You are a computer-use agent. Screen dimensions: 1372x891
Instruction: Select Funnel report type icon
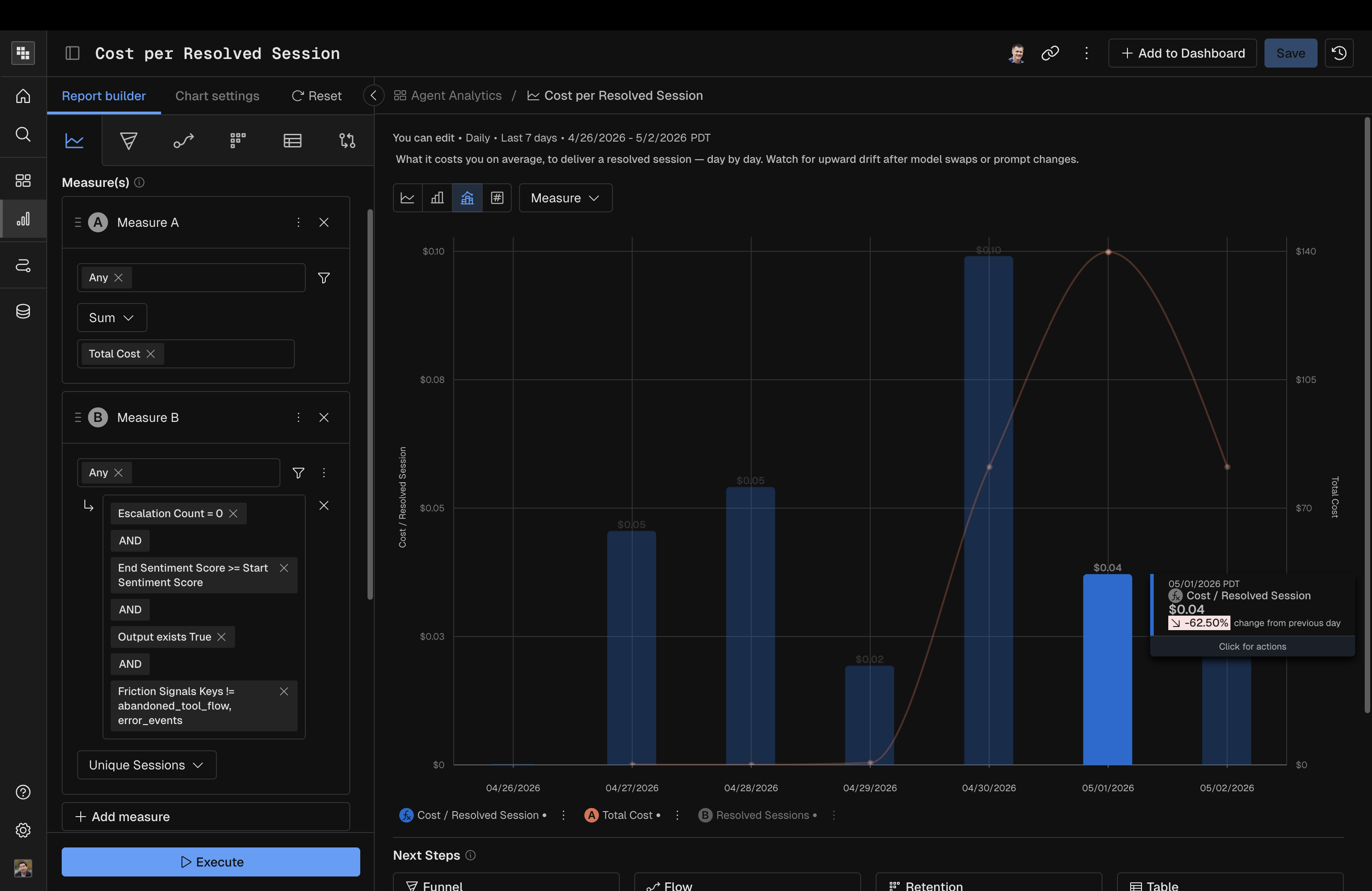[128, 141]
